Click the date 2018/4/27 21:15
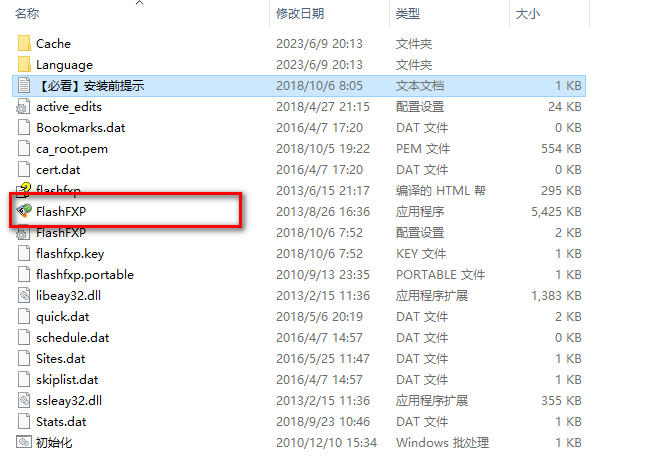Image resolution: width=672 pixels, height=472 pixels. click(323, 107)
